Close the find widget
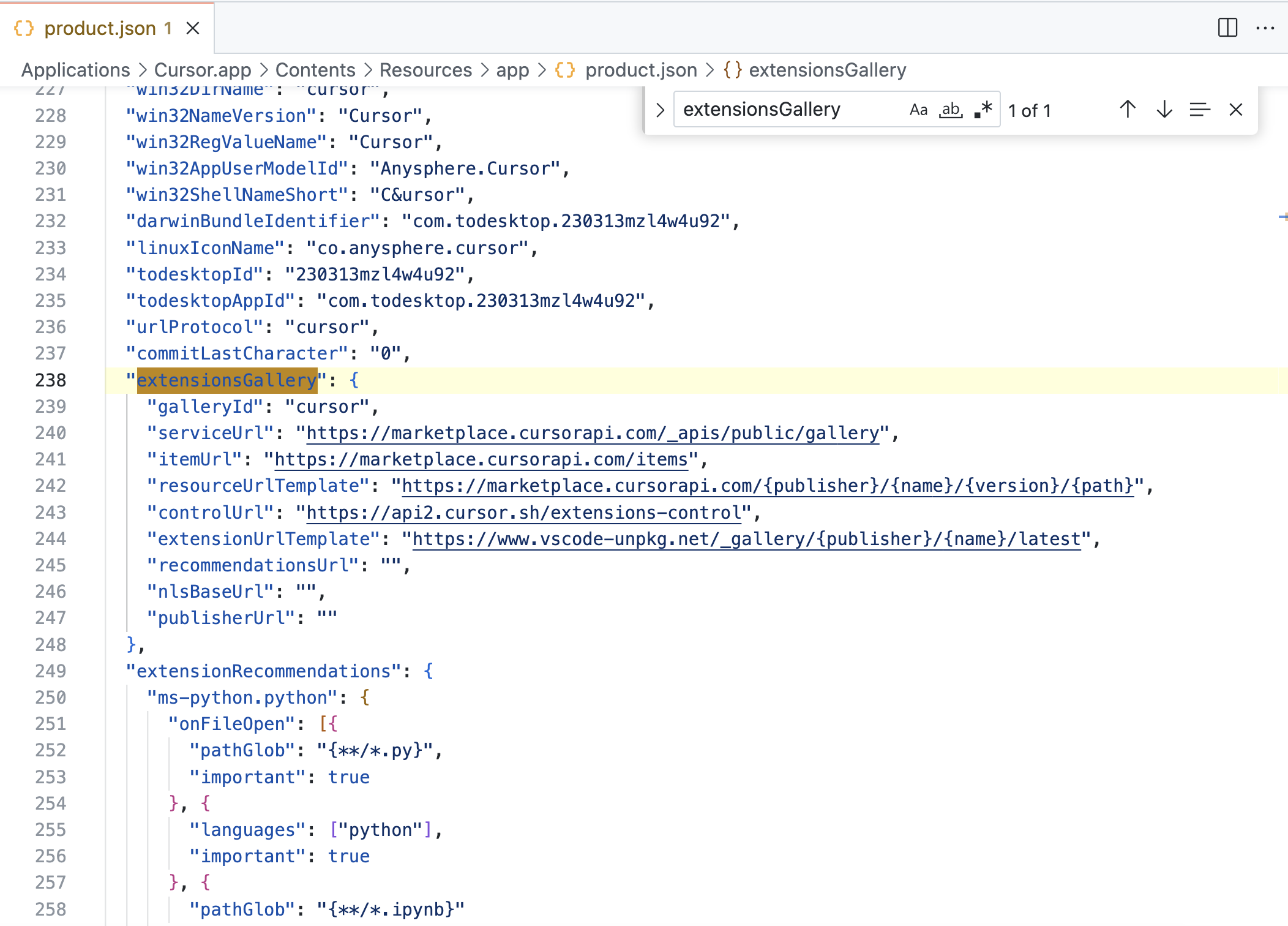The width and height of the screenshot is (1288, 926). [x=1236, y=110]
